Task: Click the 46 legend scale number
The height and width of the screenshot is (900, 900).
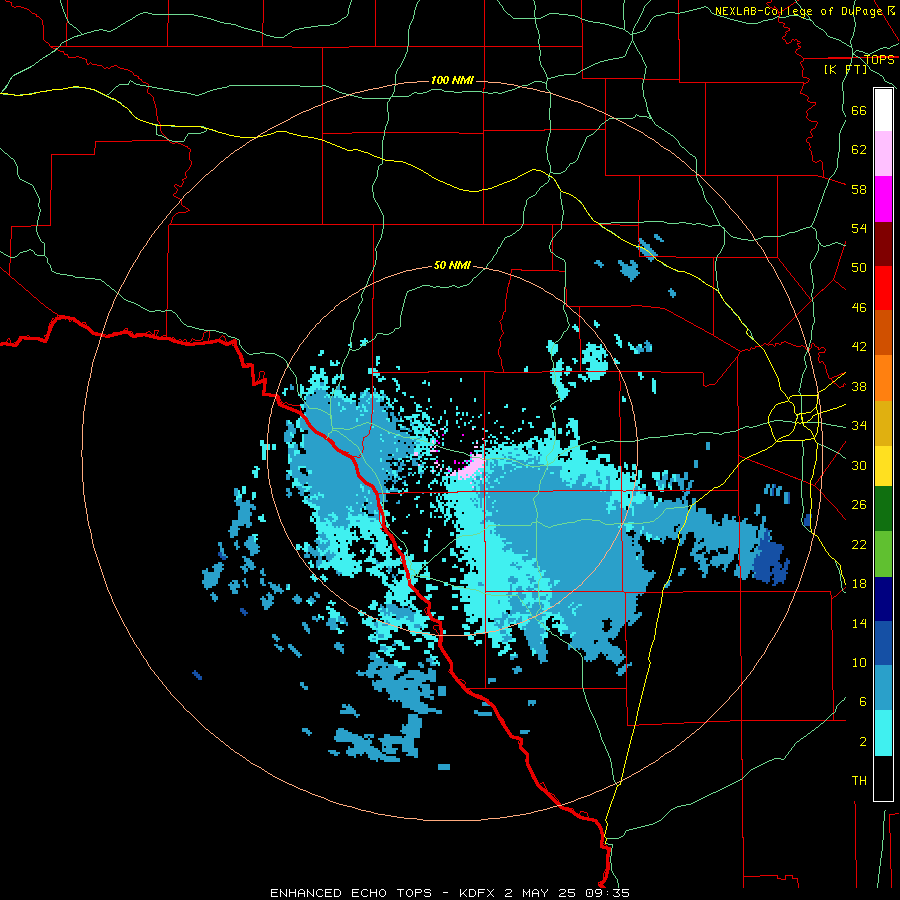Action: pos(859,308)
